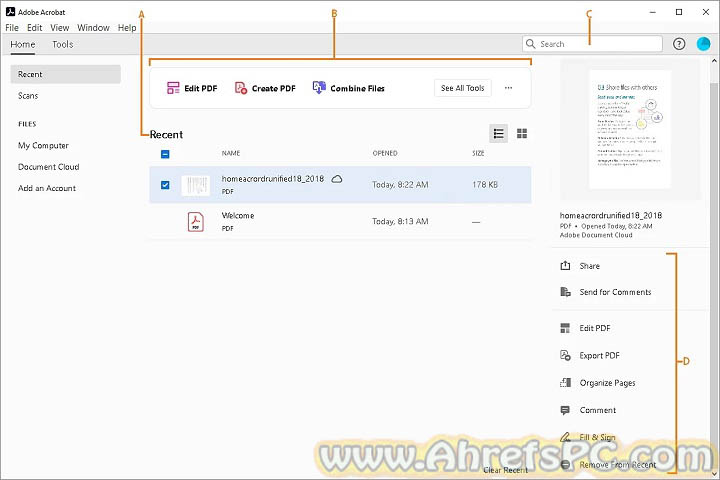The image size is (720, 480).
Task: Open the Window menu
Action: [x=93, y=28]
